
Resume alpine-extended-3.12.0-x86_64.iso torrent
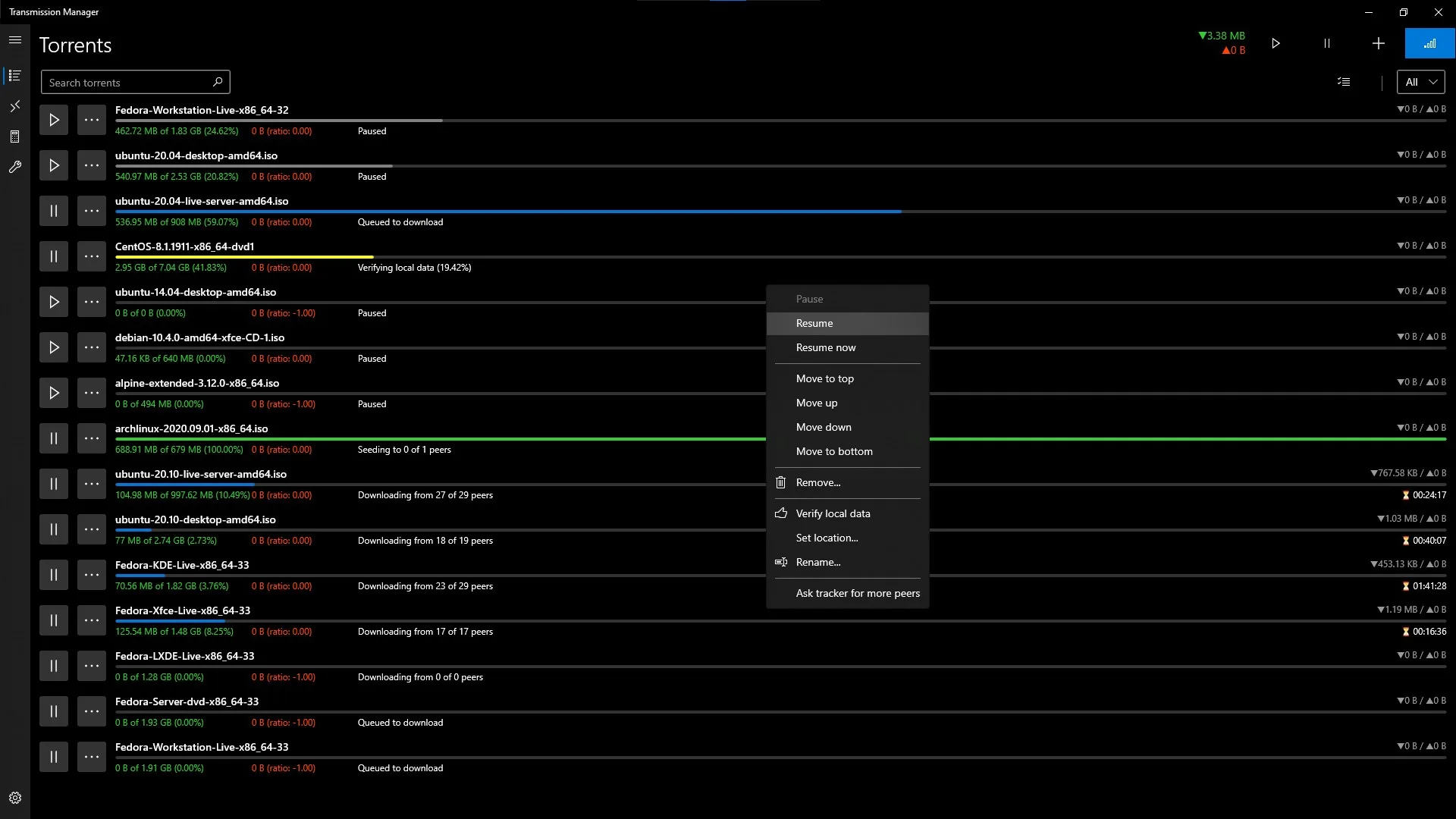pos(54,393)
